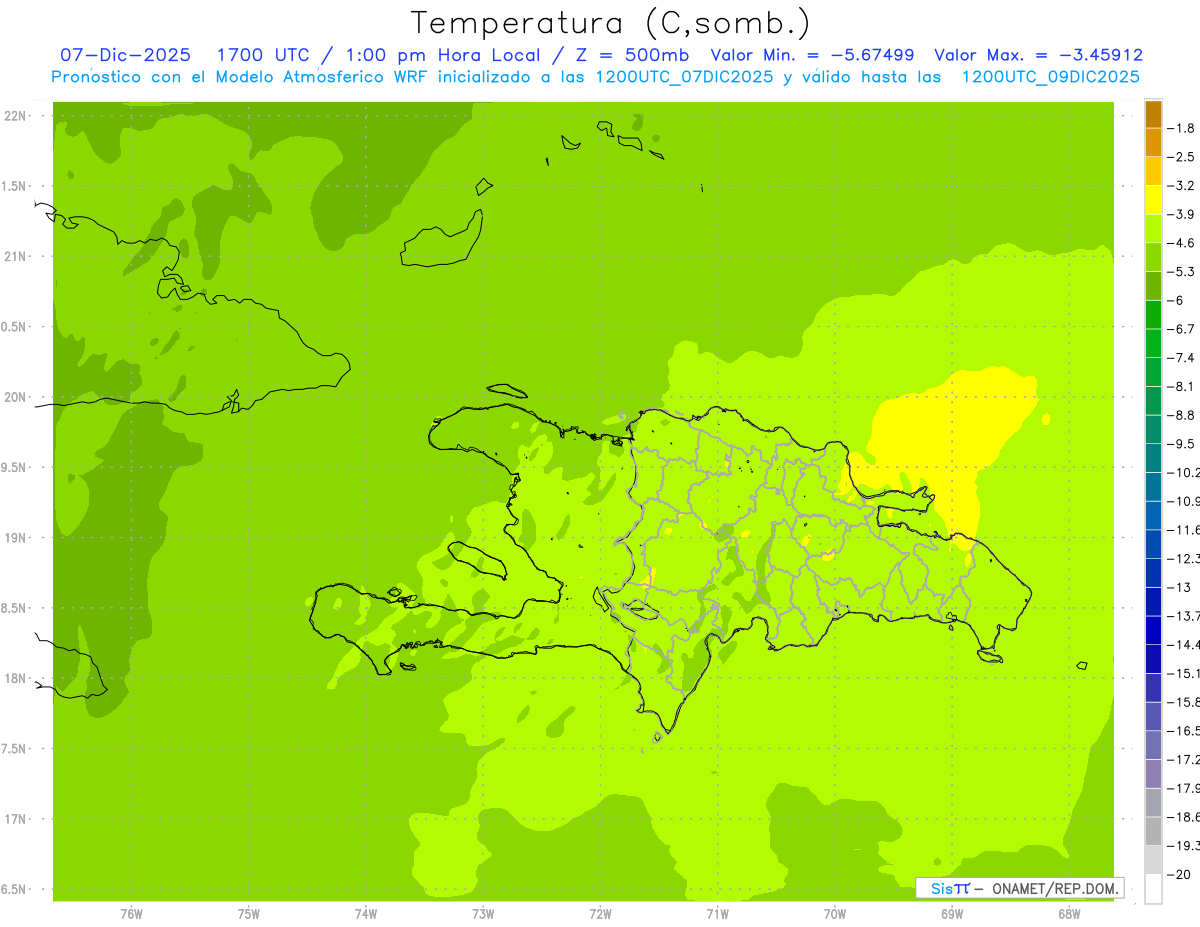Click the '-16.5' colorbar label
This screenshot has height=927, width=1200.
click(1183, 731)
